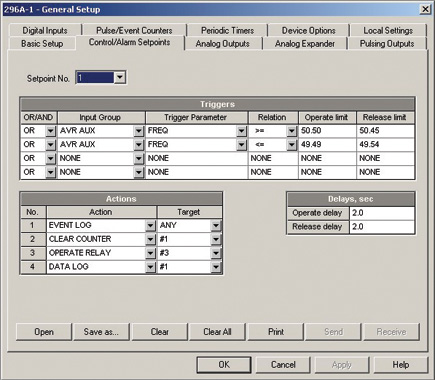Switch to the Digital Inputs tab
The height and width of the screenshot is (380, 435).
[x=45, y=30]
